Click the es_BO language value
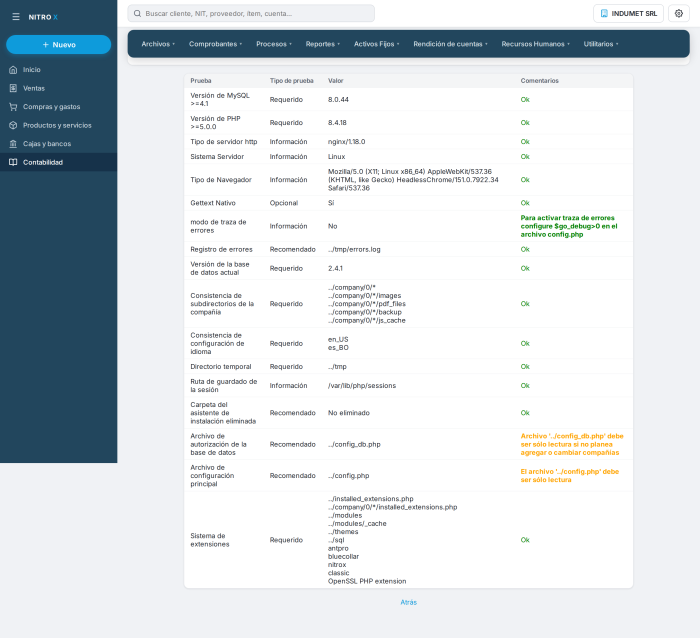 pos(338,348)
